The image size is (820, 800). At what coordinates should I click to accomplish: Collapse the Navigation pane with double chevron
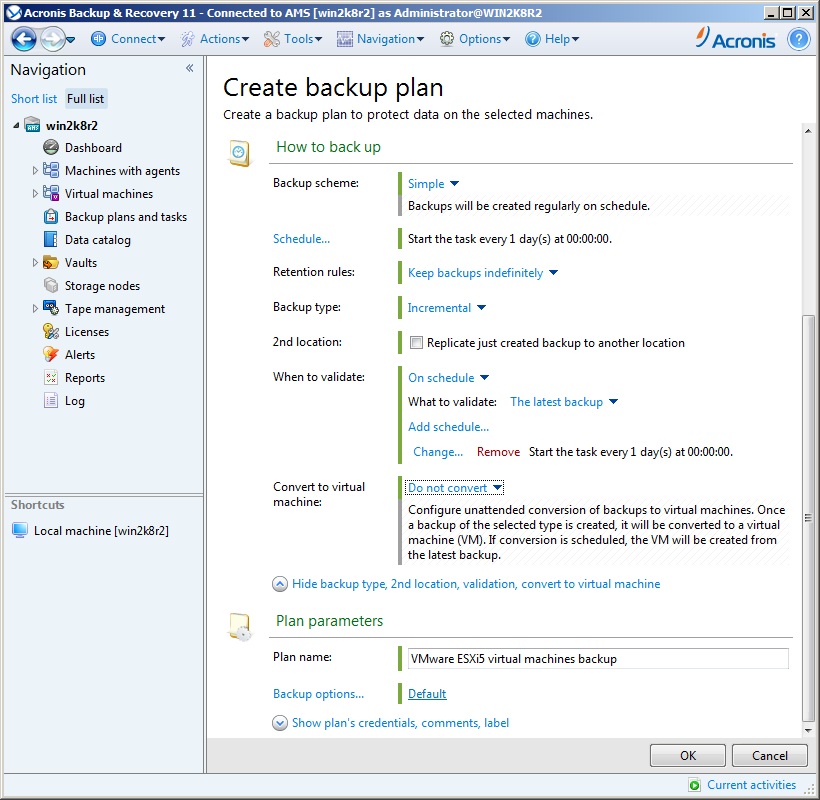click(189, 68)
